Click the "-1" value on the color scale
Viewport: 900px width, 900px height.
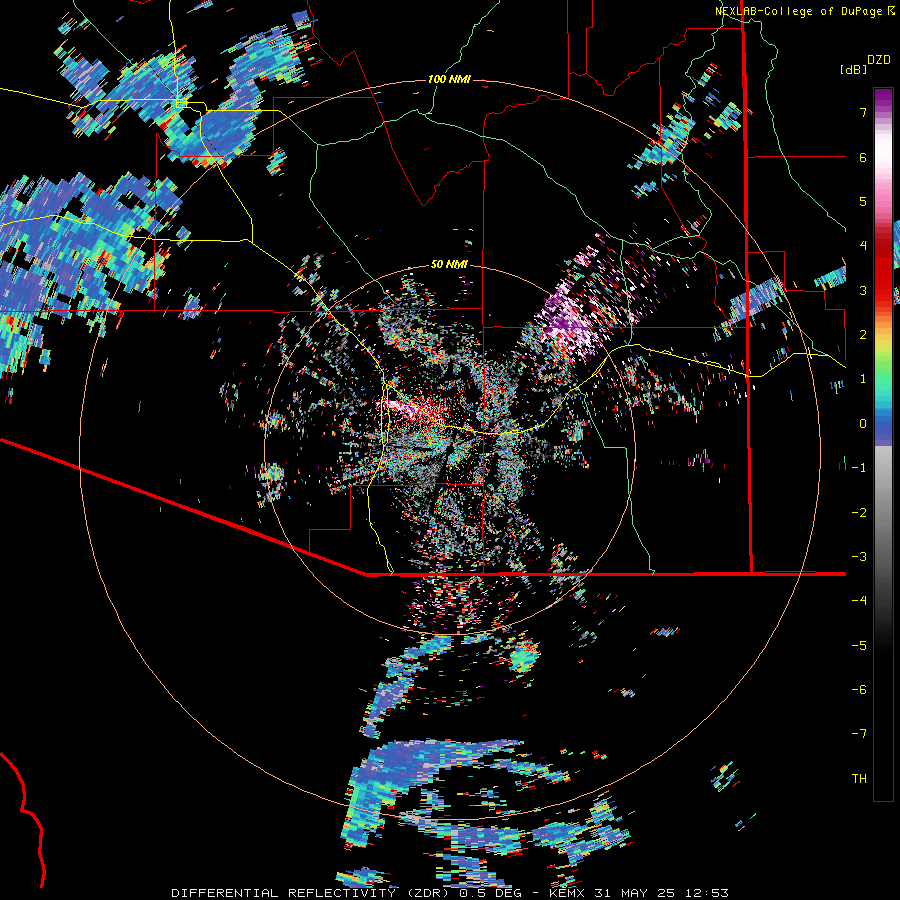pyautogui.click(x=859, y=468)
